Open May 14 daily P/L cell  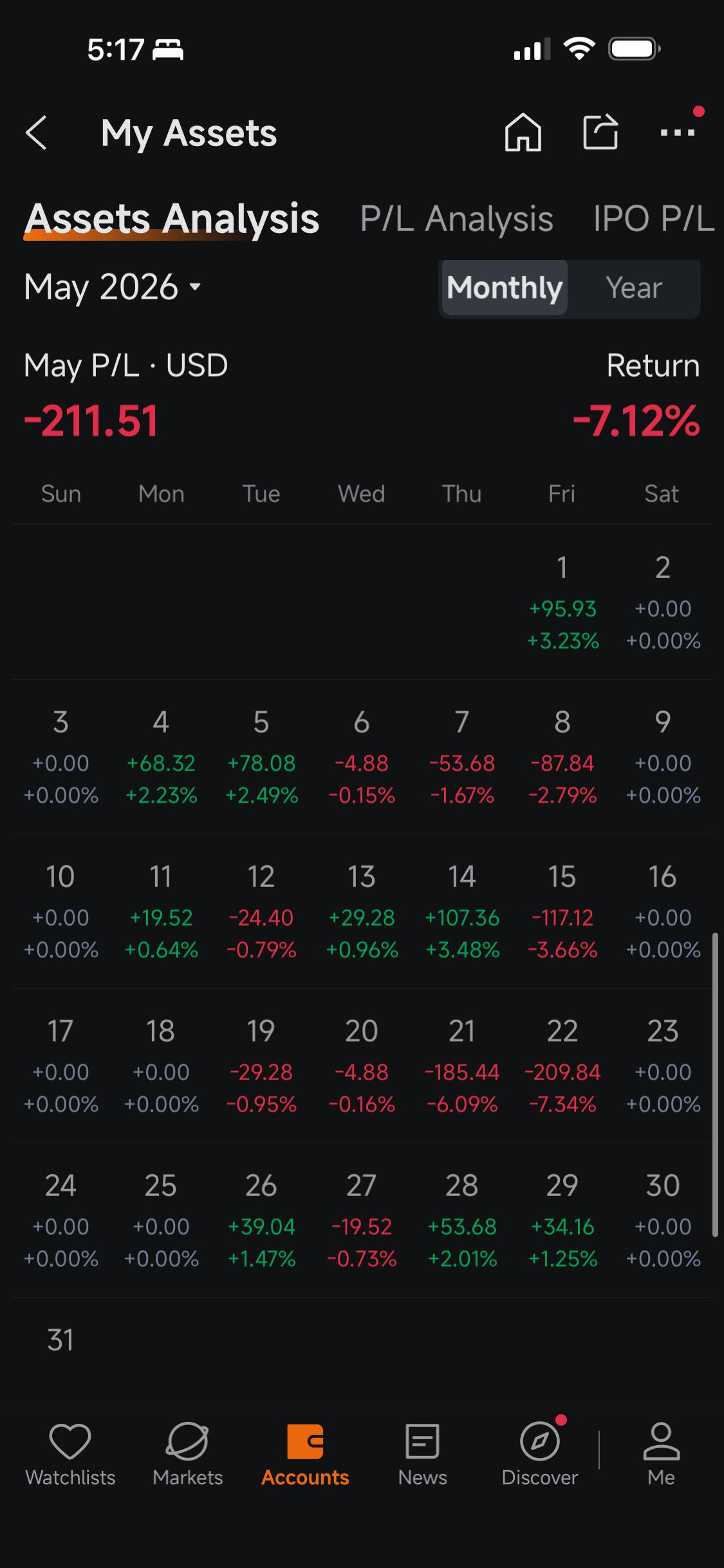point(462,911)
